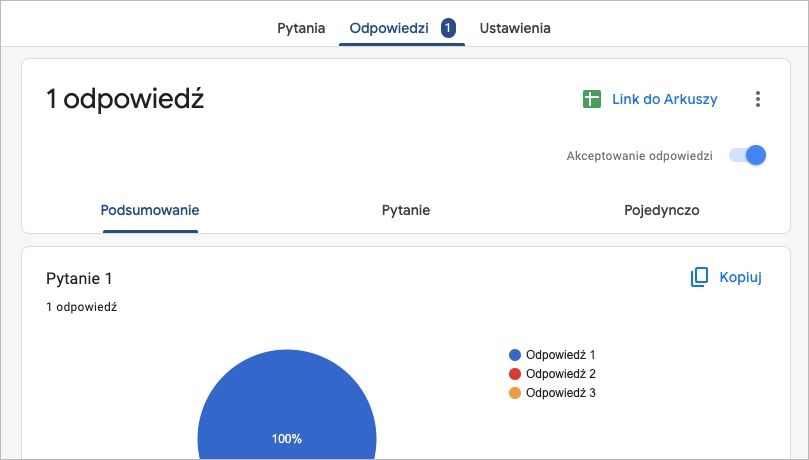Click the orange legend dot for Odpowiedź 3
The height and width of the screenshot is (460, 809).
(x=515, y=393)
